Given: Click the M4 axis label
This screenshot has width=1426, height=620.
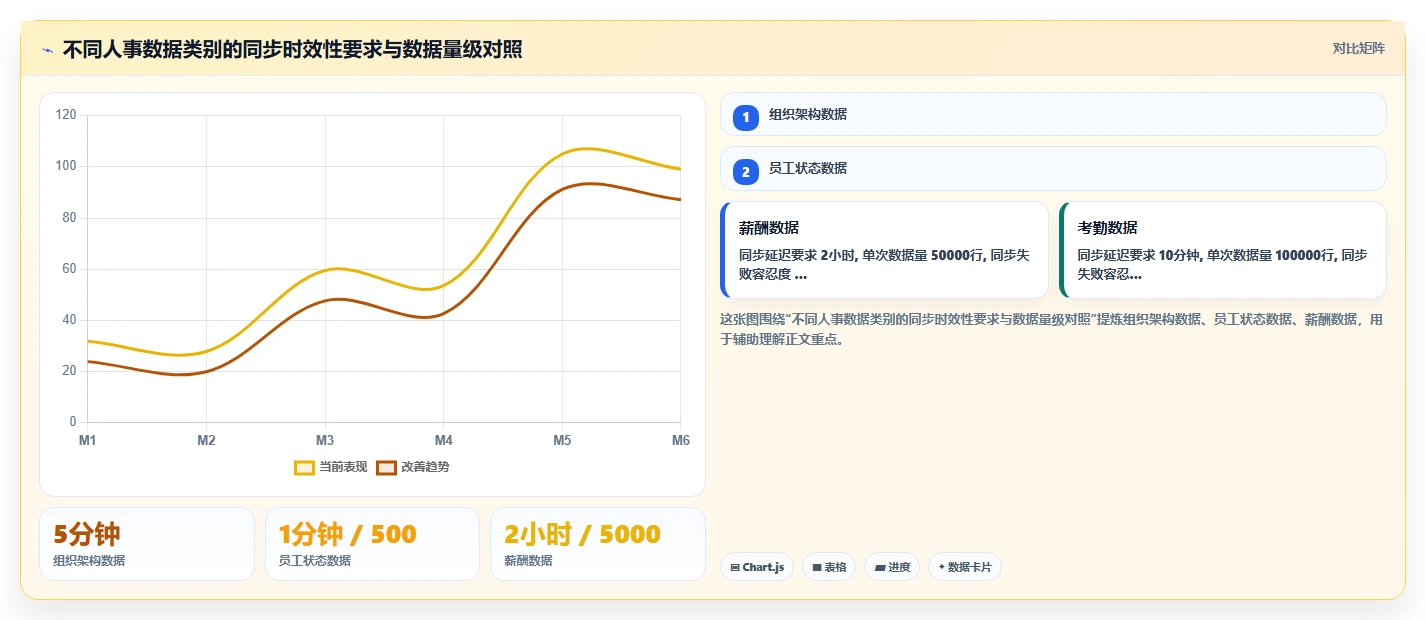Looking at the screenshot, I should click(443, 440).
